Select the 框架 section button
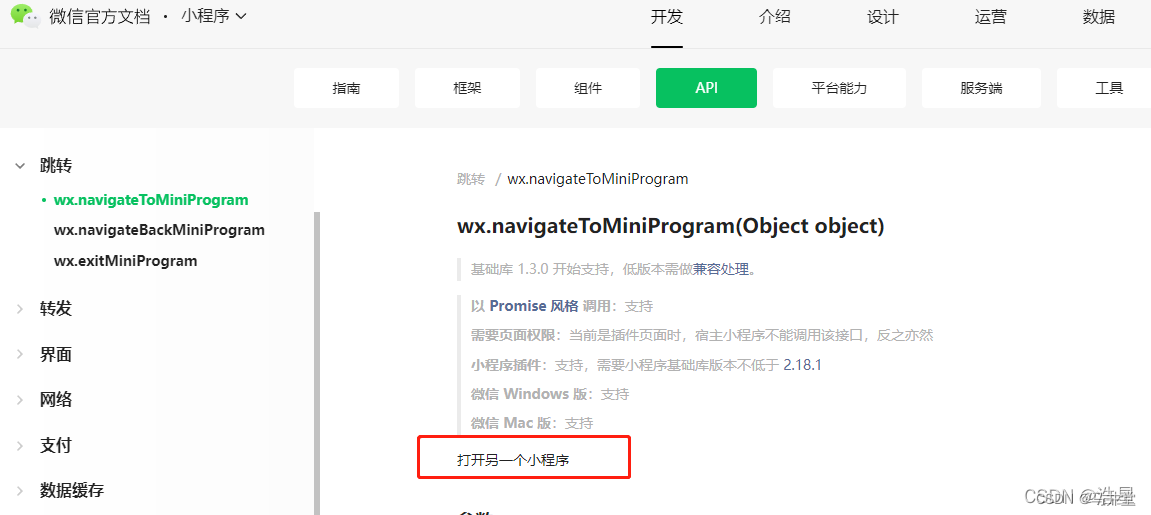The image size is (1151, 515). click(x=468, y=88)
